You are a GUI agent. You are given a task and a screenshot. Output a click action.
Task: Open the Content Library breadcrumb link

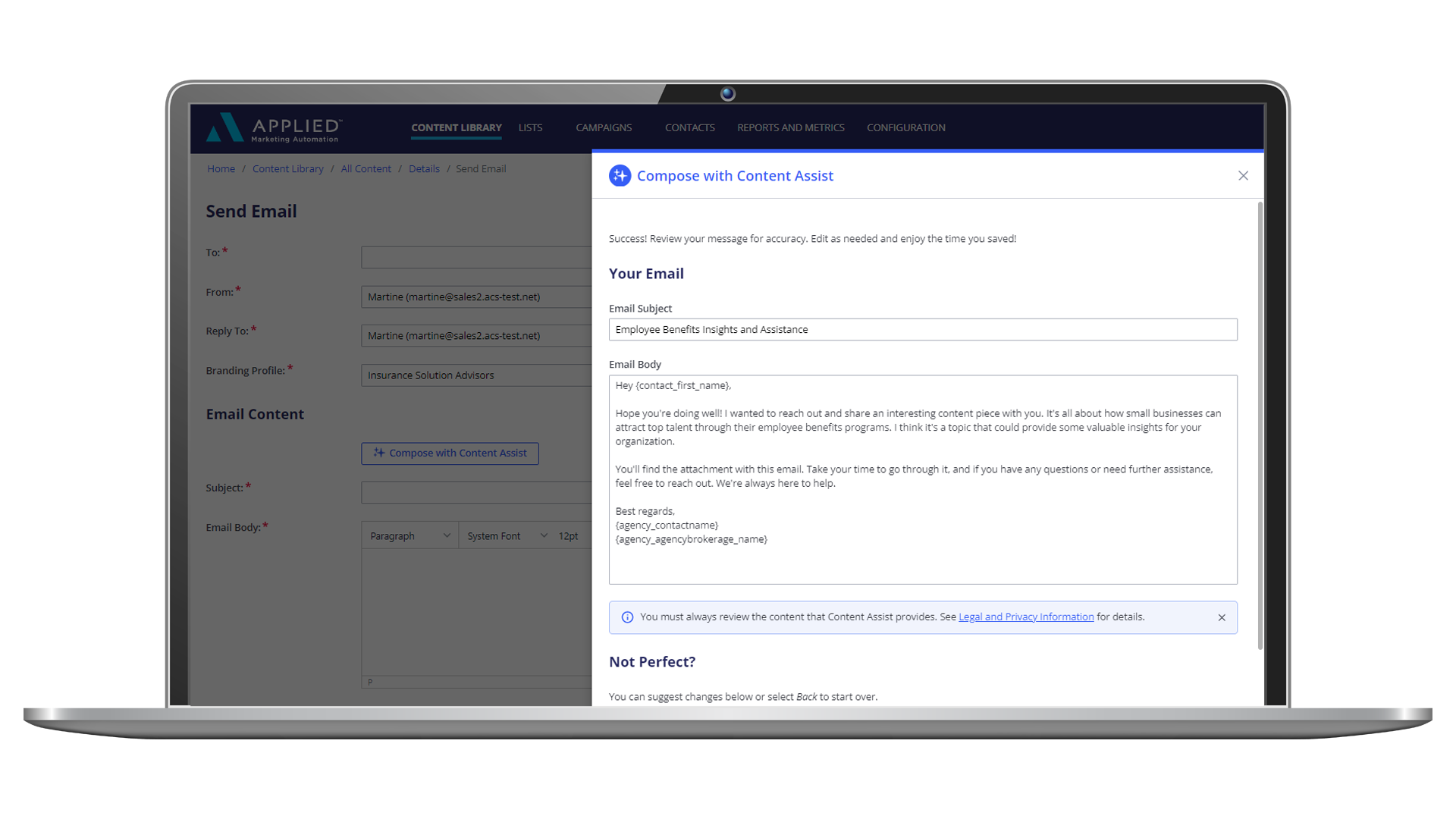coord(288,169)
